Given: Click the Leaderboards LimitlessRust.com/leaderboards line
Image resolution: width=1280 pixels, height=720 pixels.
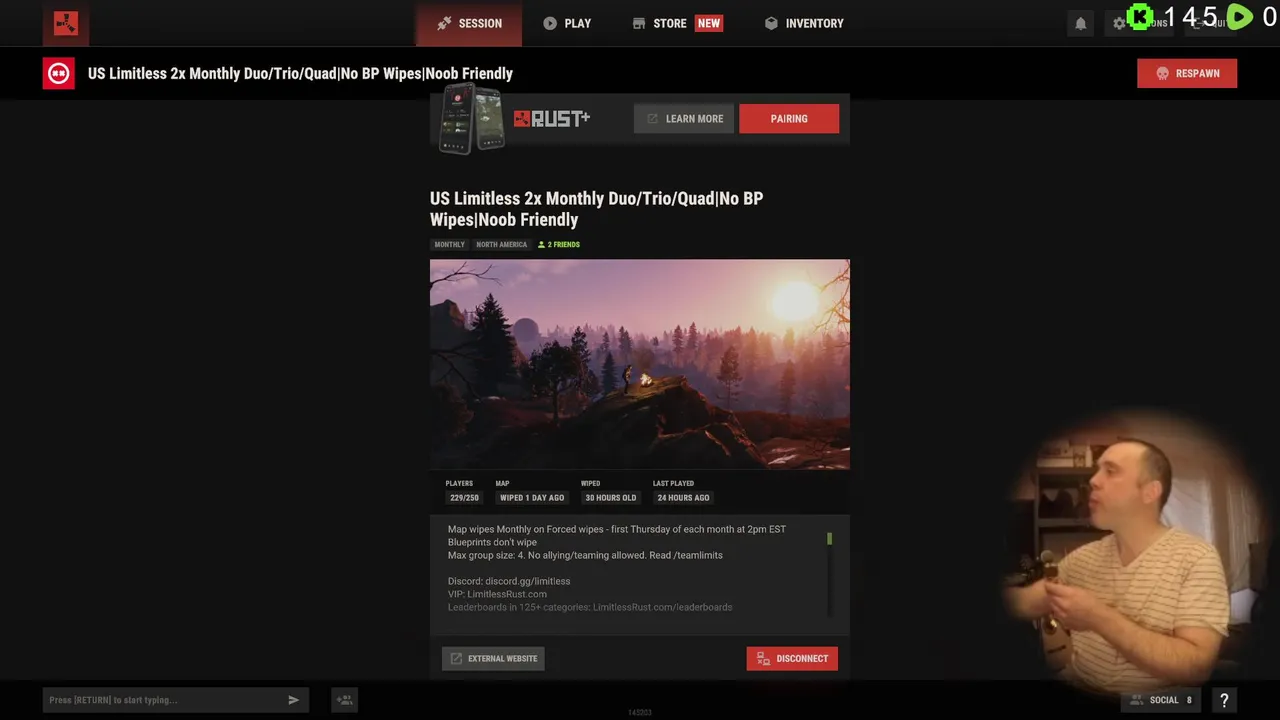Looking at the screenshot, I should coord(590,607).
